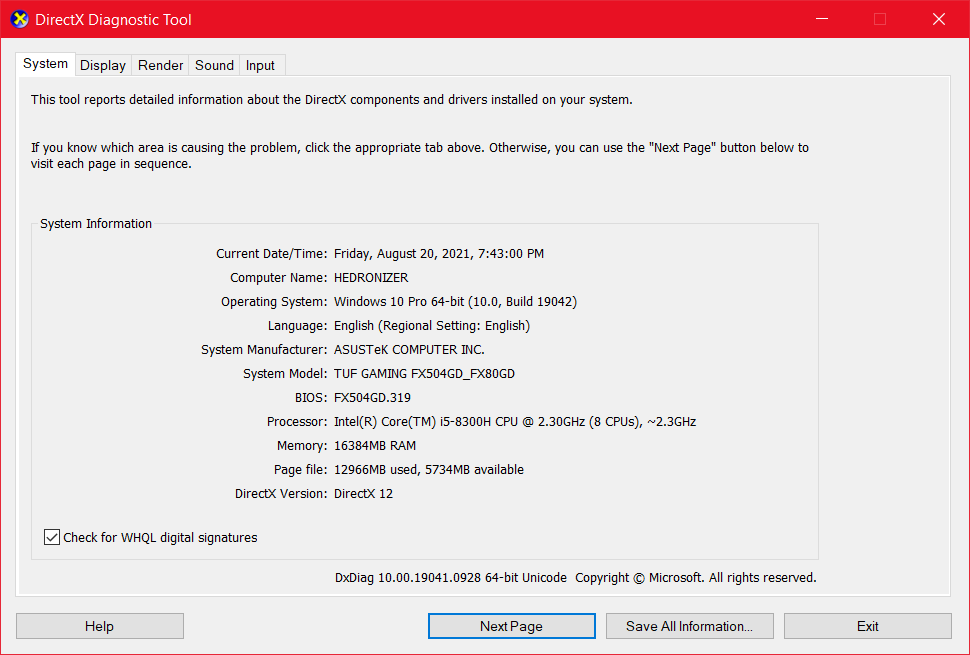This screenshot has width=970, height=655.
Task: Click the DirectX Version: field label
Action: click(x=281, y=494)
